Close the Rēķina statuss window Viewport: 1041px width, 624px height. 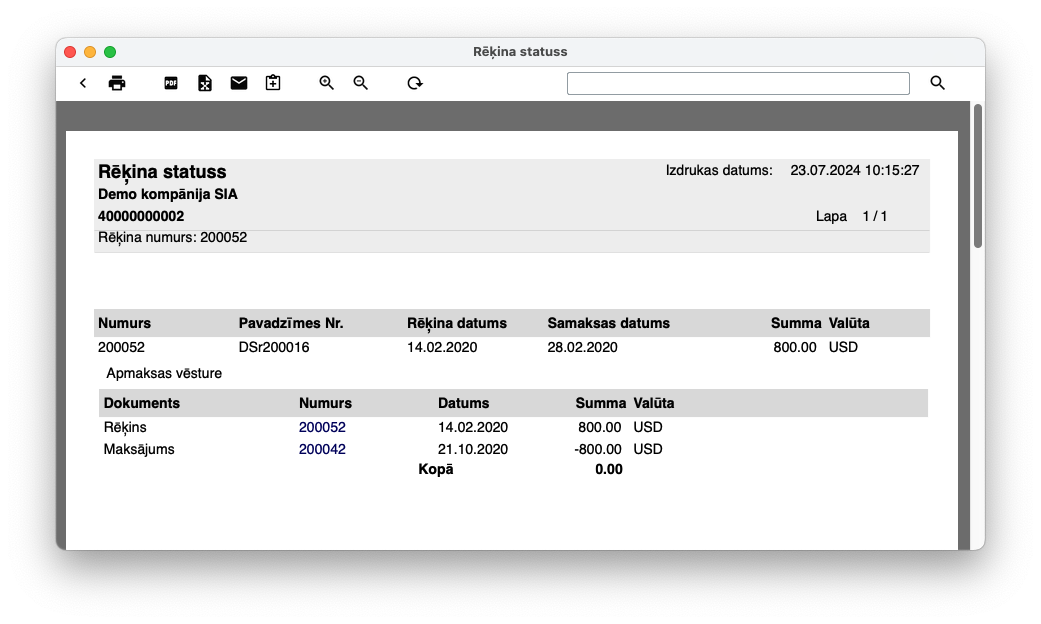click(70, 52)
